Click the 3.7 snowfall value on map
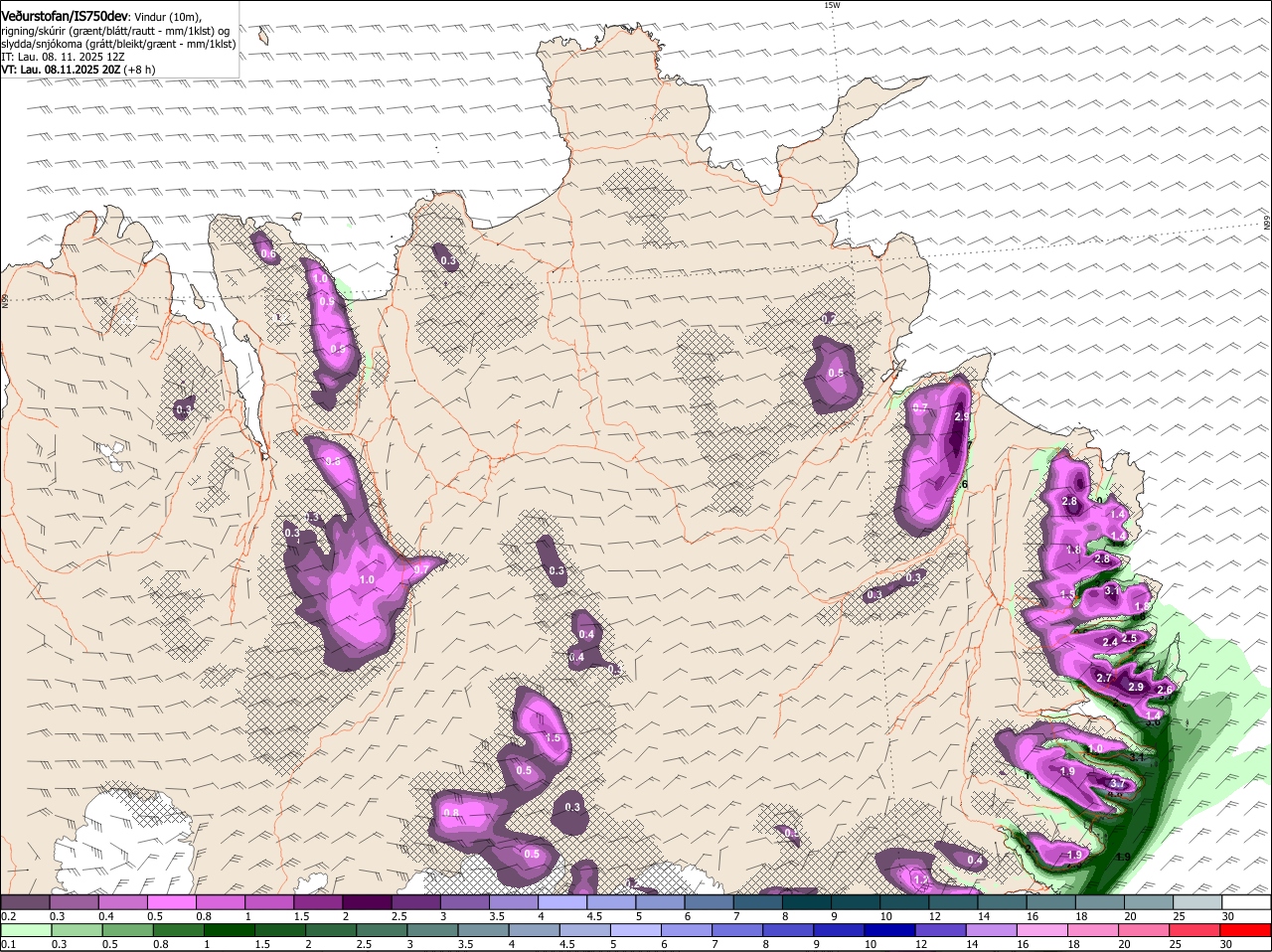The height and width of the screenshot is (952, 1272). (x=1117, y=783)
